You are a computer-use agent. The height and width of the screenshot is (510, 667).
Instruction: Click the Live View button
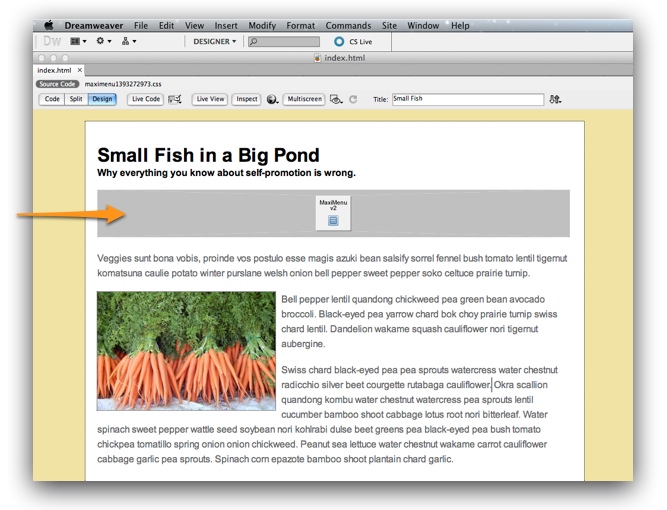pyautogui.click(x=210, y=100)
